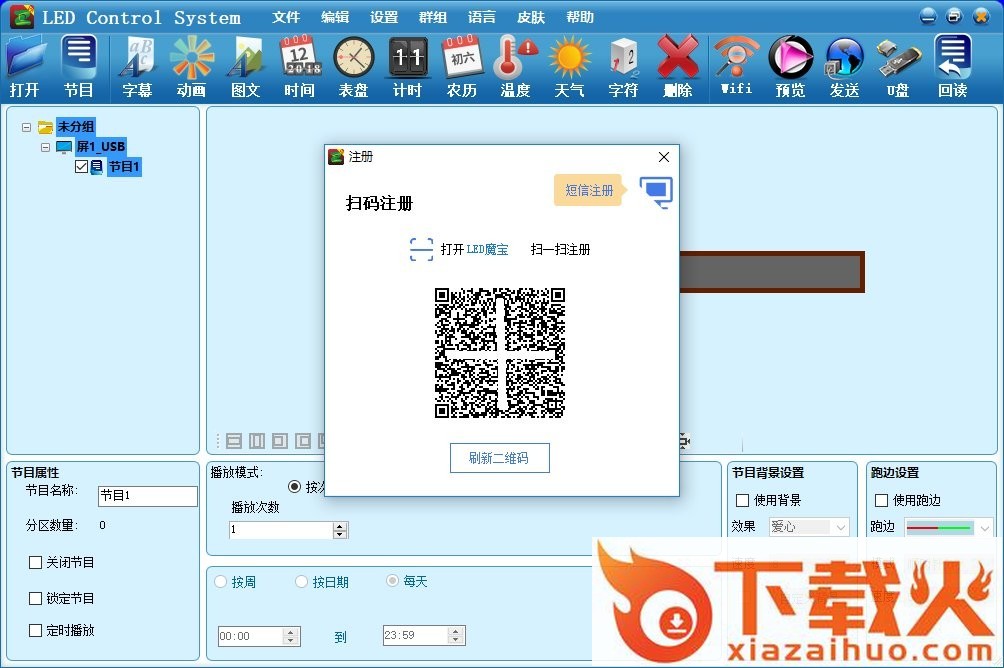Image resolution: width=1004 pixels, height=668 pixels.
Task: Click the first alignment icon in layout toolbar
Action: point(234,441)
